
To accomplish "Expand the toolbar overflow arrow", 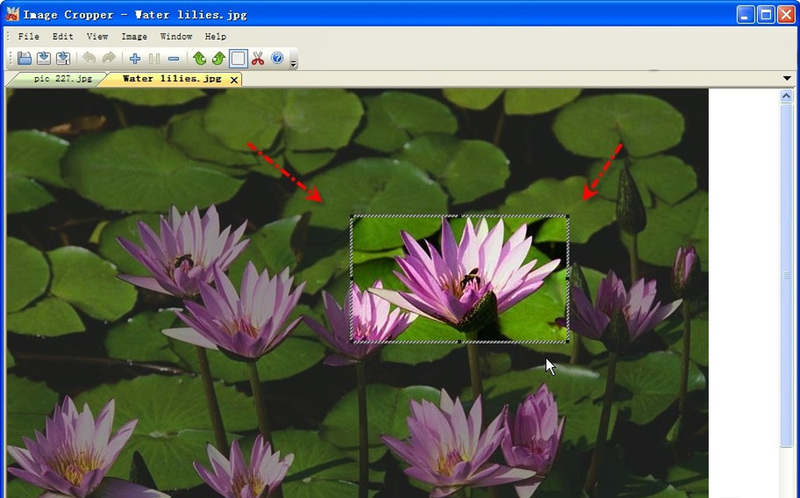I will tap(293, 64).
